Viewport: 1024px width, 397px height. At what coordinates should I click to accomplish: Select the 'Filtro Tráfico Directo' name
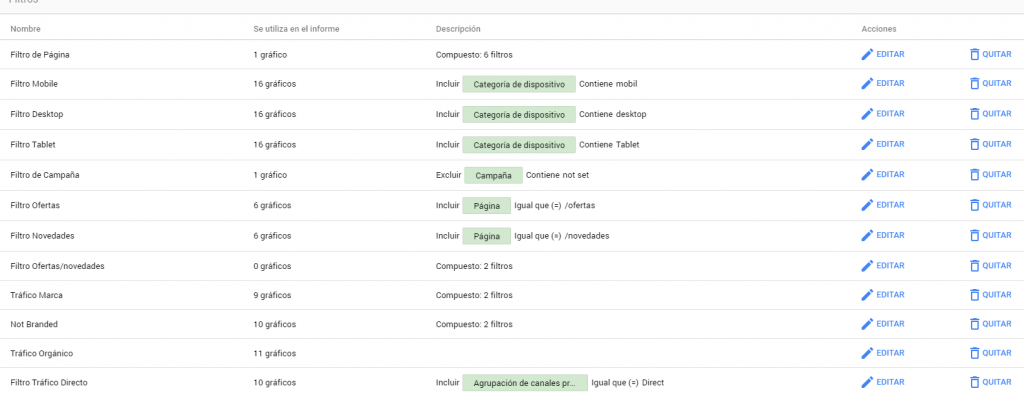click(x=49, y=382)
